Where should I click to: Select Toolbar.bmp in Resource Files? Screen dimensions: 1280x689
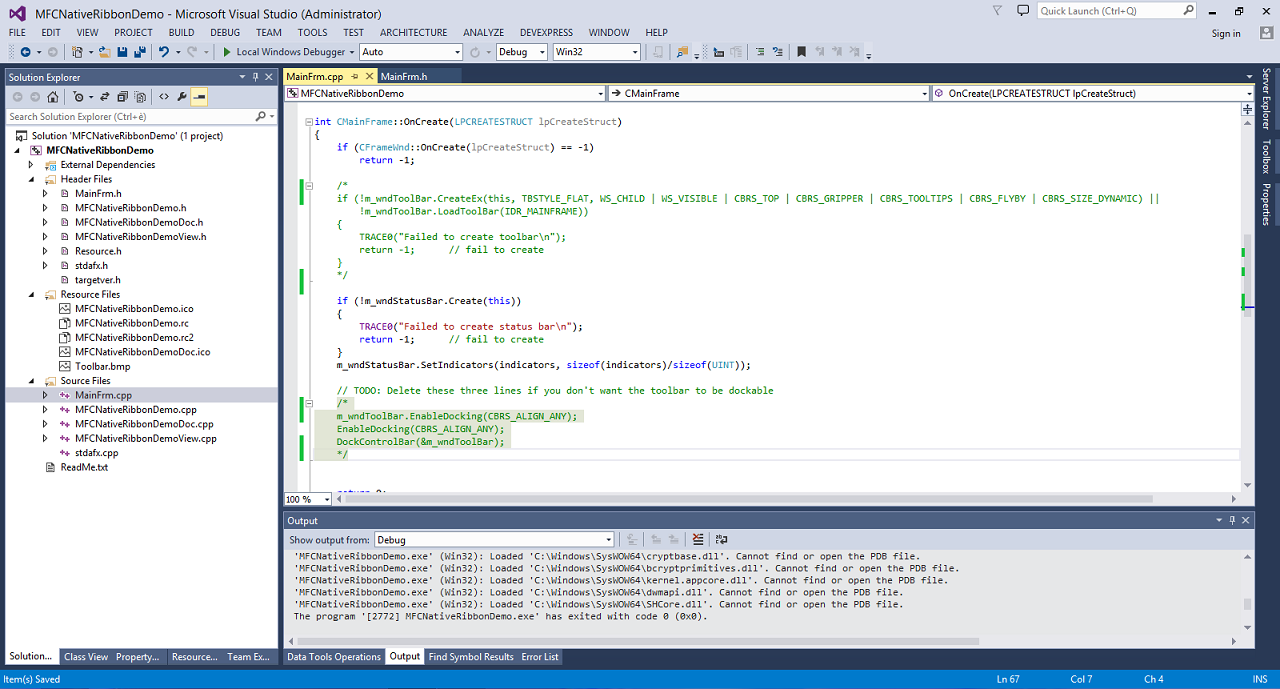[x=103, y=367]
